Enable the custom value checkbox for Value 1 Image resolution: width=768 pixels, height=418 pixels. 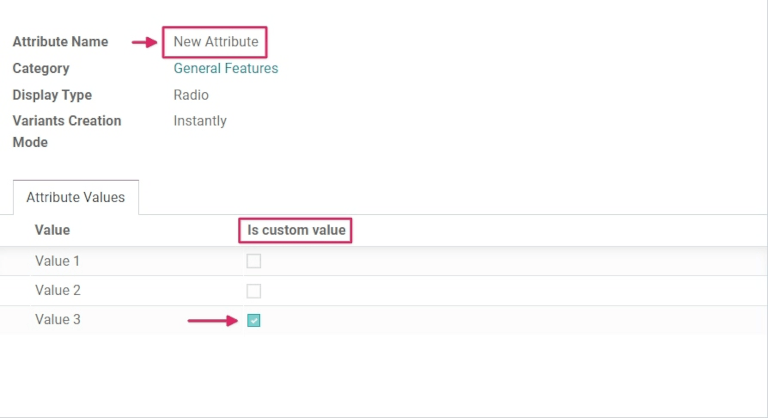[254, 262]
